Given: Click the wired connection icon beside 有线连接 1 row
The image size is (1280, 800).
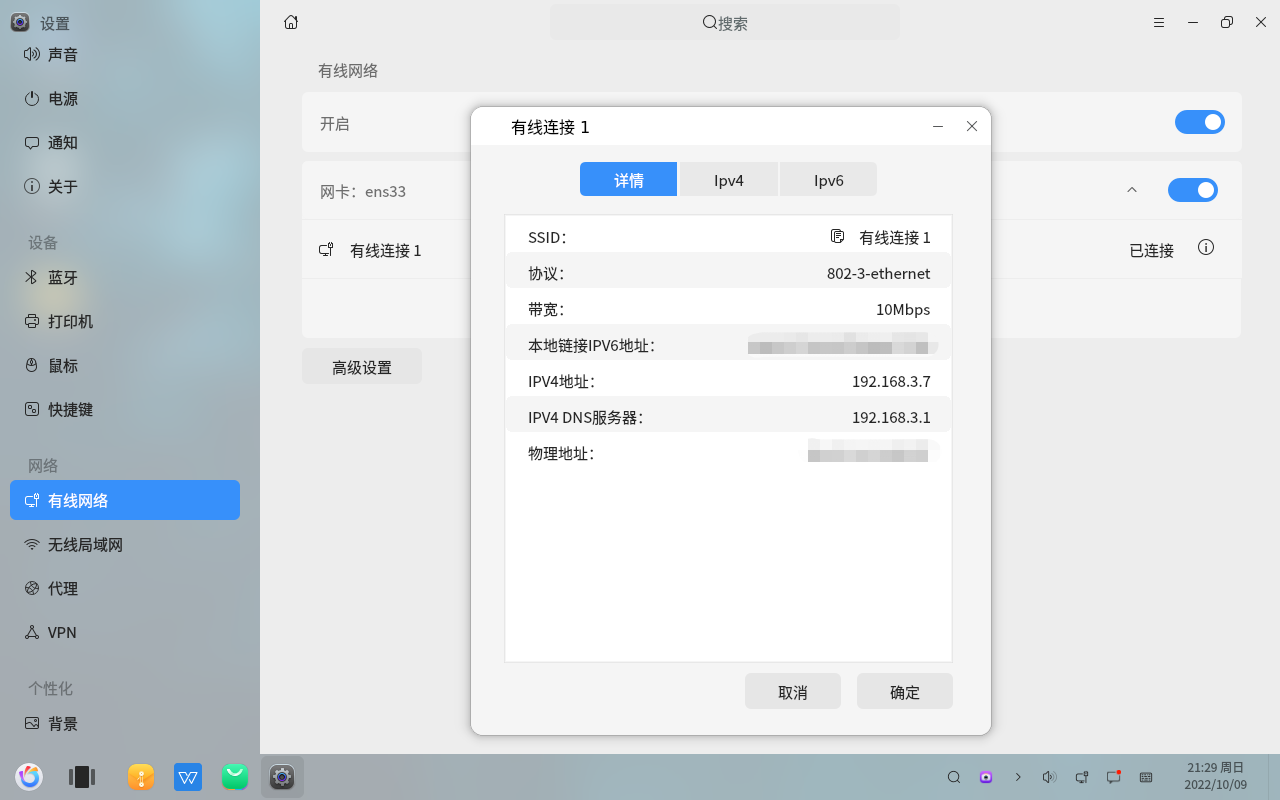Looking at the screenshot, I should [x=326, y=250].
